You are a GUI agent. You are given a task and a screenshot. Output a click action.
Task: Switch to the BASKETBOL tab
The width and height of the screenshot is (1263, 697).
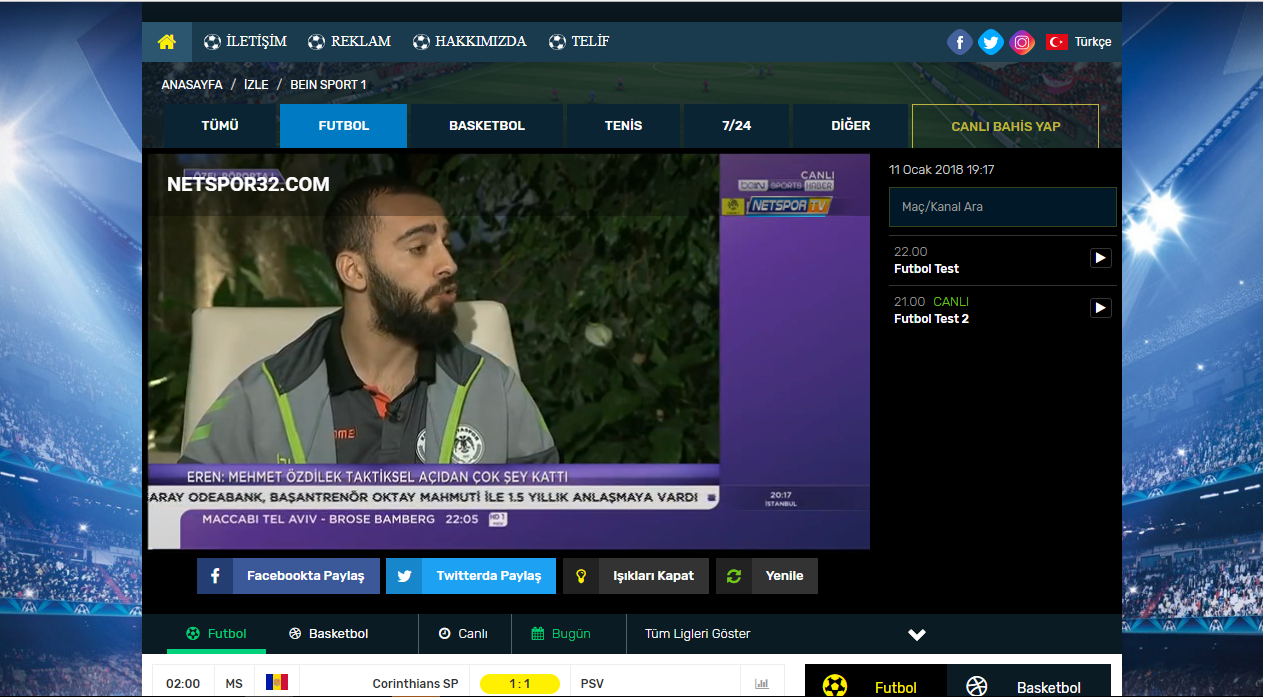[x=487, y=126]
